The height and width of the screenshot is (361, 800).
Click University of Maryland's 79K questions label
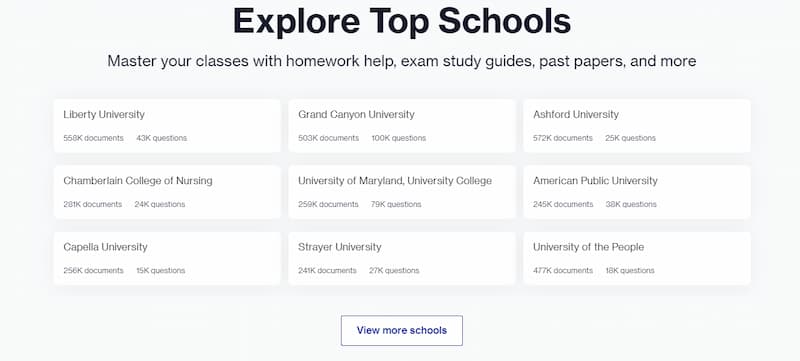tap(396, 204)
